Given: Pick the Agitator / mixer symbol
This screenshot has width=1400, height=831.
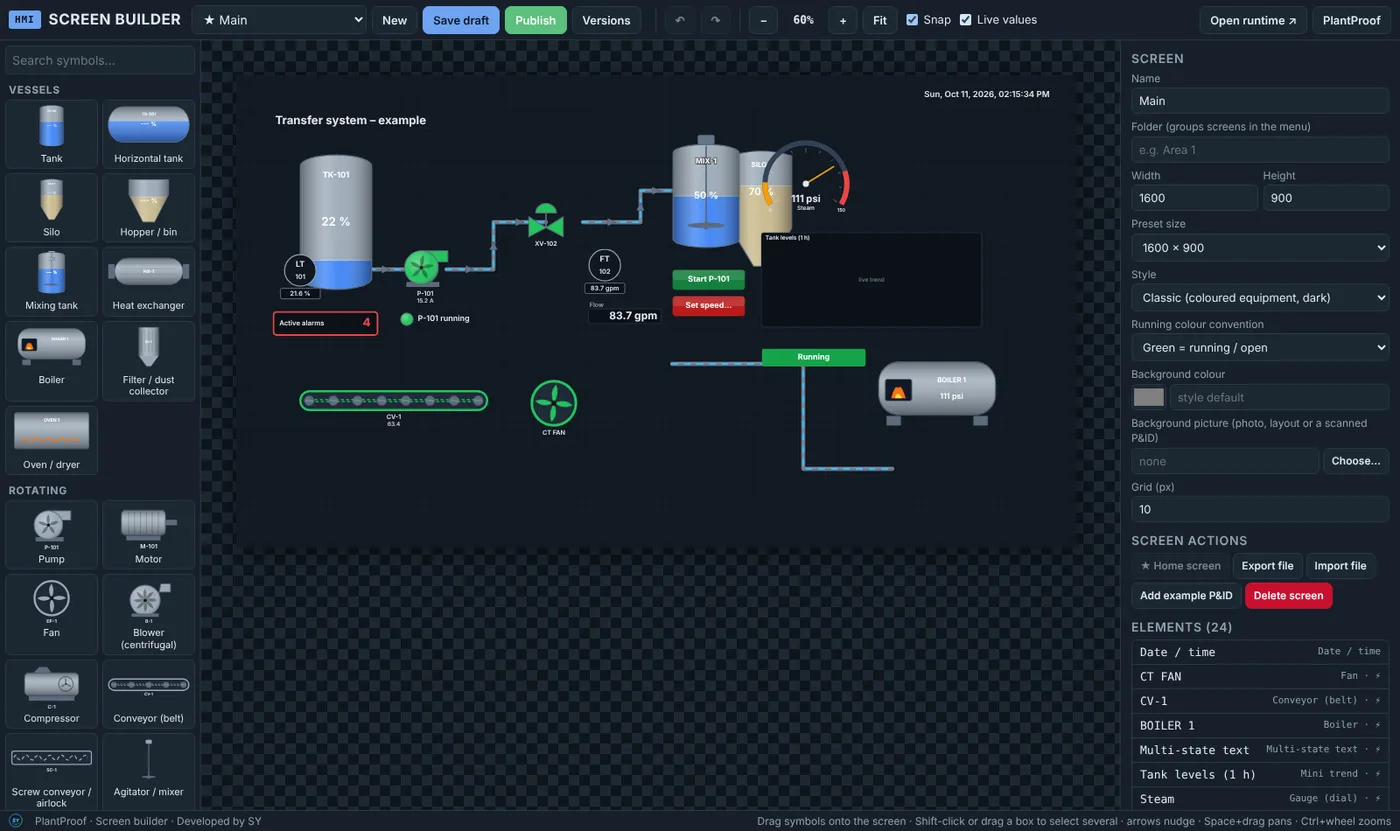Looking at the screenshot, I should tap(148, 771).
